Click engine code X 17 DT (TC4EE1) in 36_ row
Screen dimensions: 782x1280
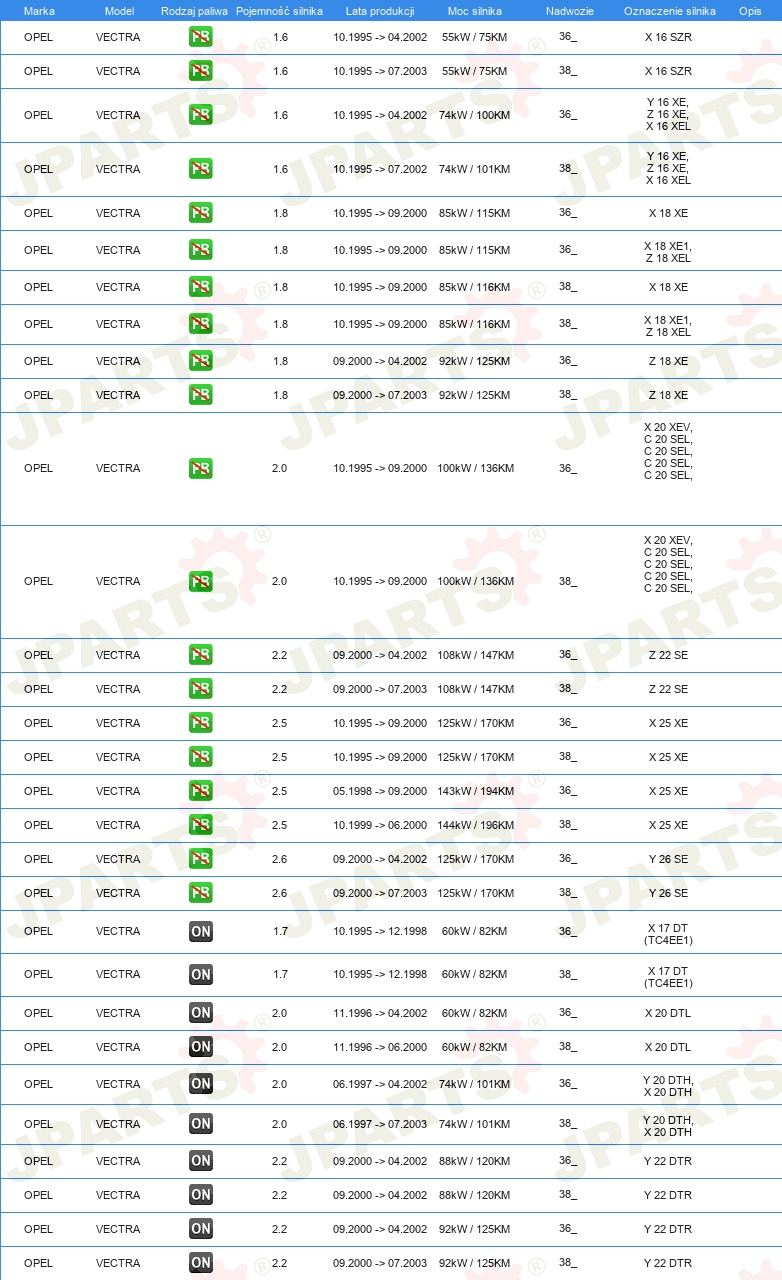668,934
